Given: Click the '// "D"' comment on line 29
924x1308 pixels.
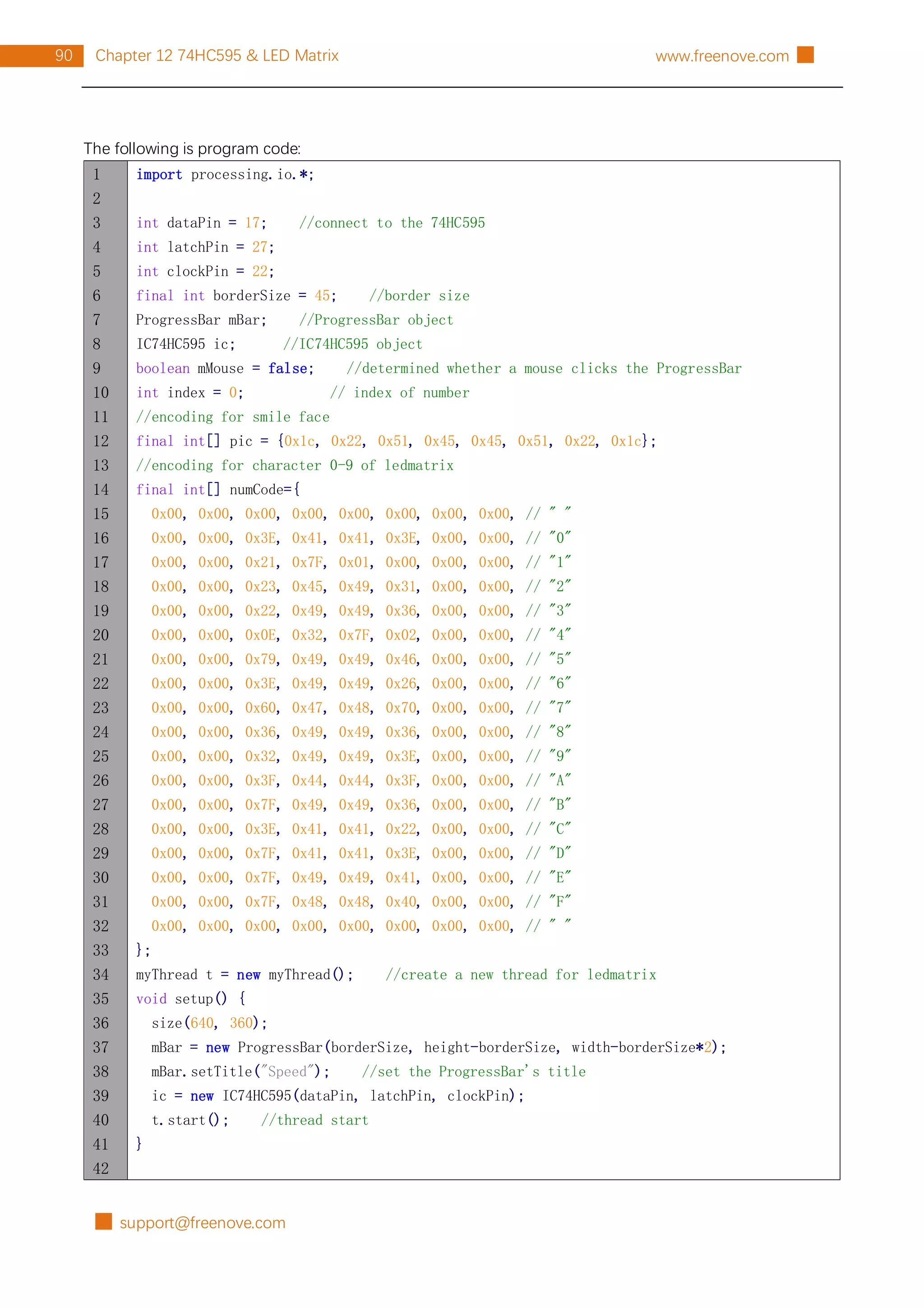Looking at the screenshot, I should pyautogui.click(x=548, y=853).
